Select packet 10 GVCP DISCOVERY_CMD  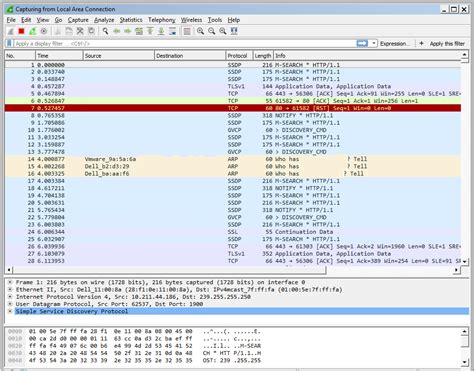[x=233, y=130]
